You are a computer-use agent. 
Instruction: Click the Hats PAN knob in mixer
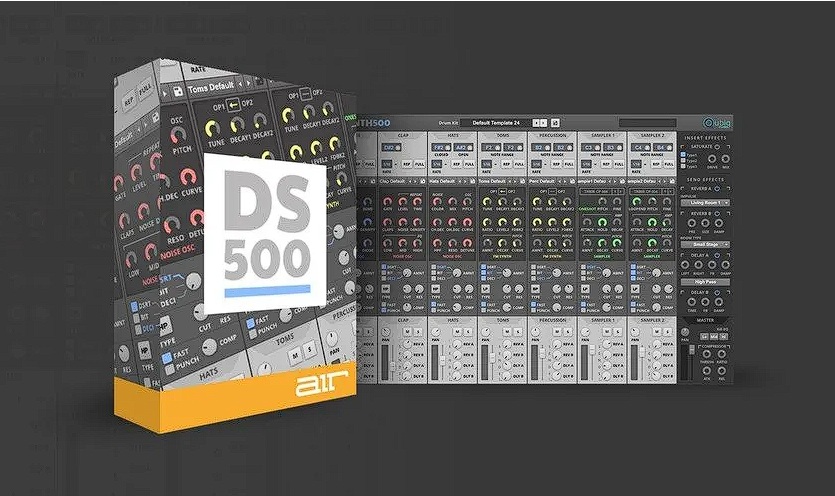(436, 332)
